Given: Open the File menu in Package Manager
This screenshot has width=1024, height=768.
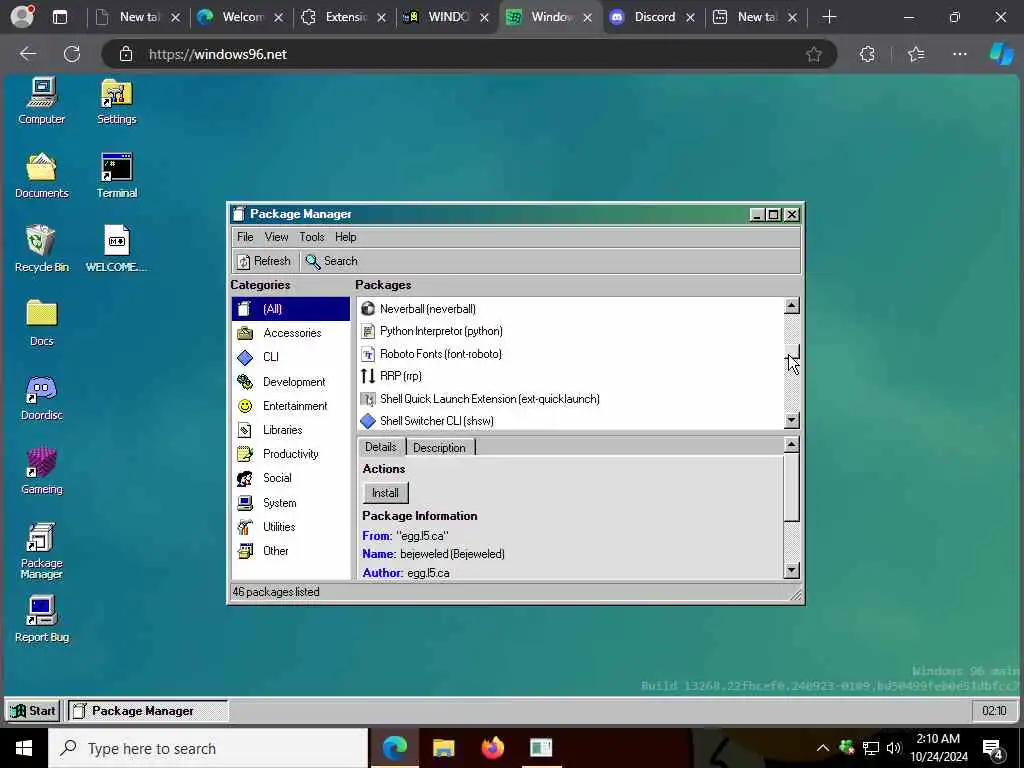Looking at the screenshot, I should click(245, 237).
